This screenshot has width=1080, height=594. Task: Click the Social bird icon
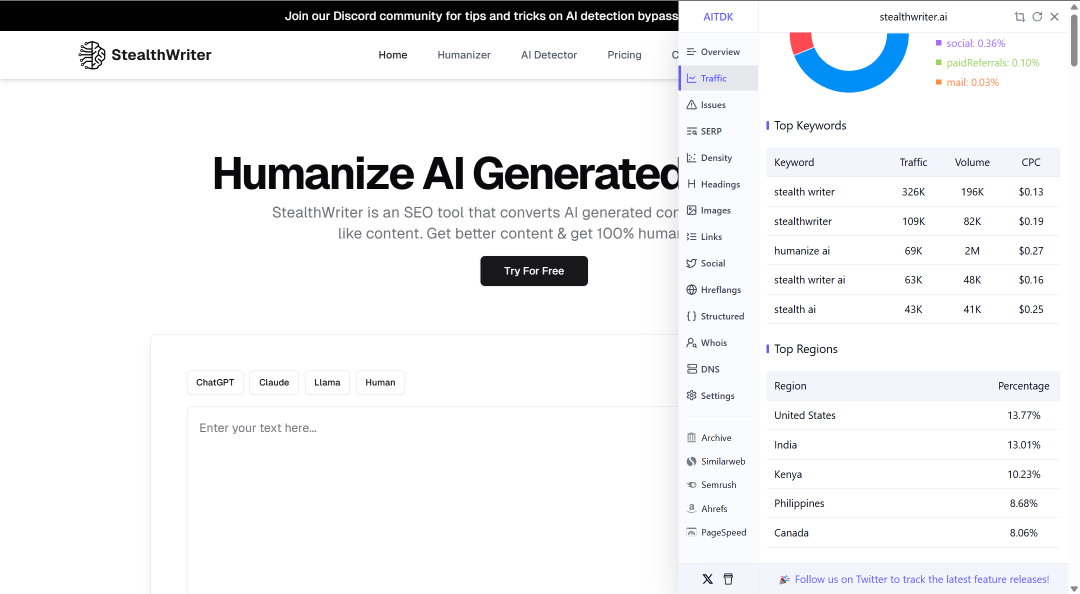coord(692,263)
